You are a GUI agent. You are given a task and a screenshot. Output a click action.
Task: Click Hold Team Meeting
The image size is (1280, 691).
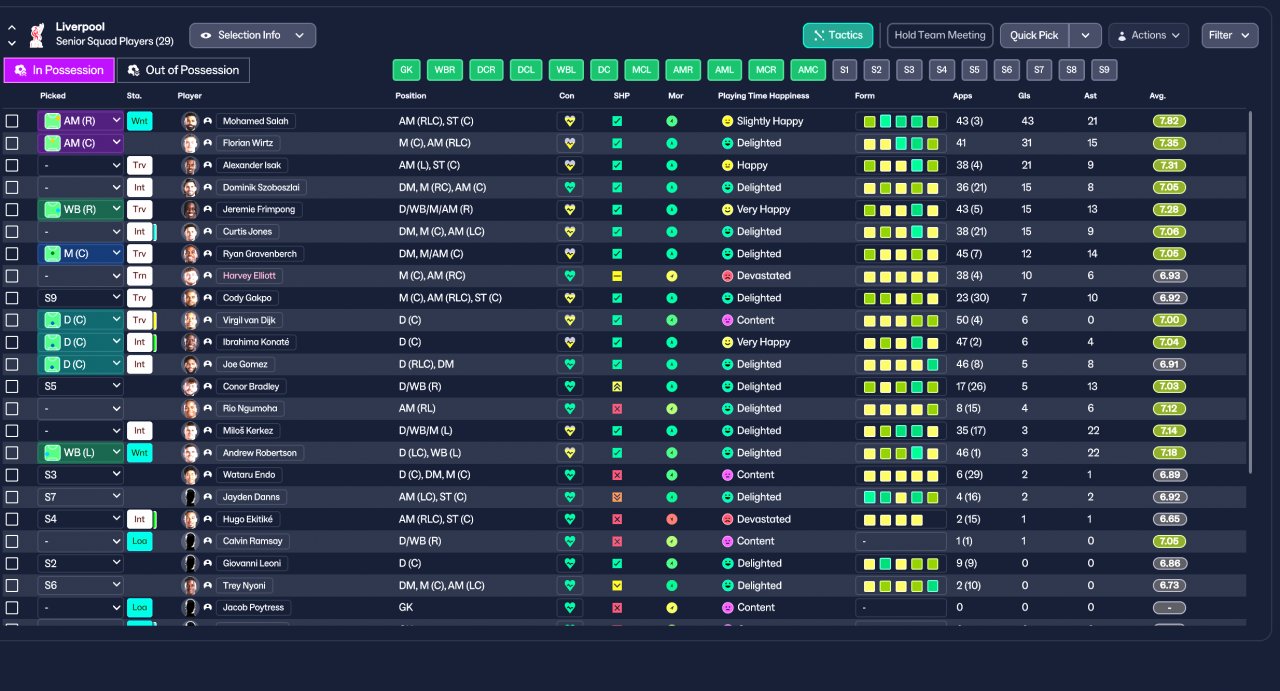click(940, 35)
